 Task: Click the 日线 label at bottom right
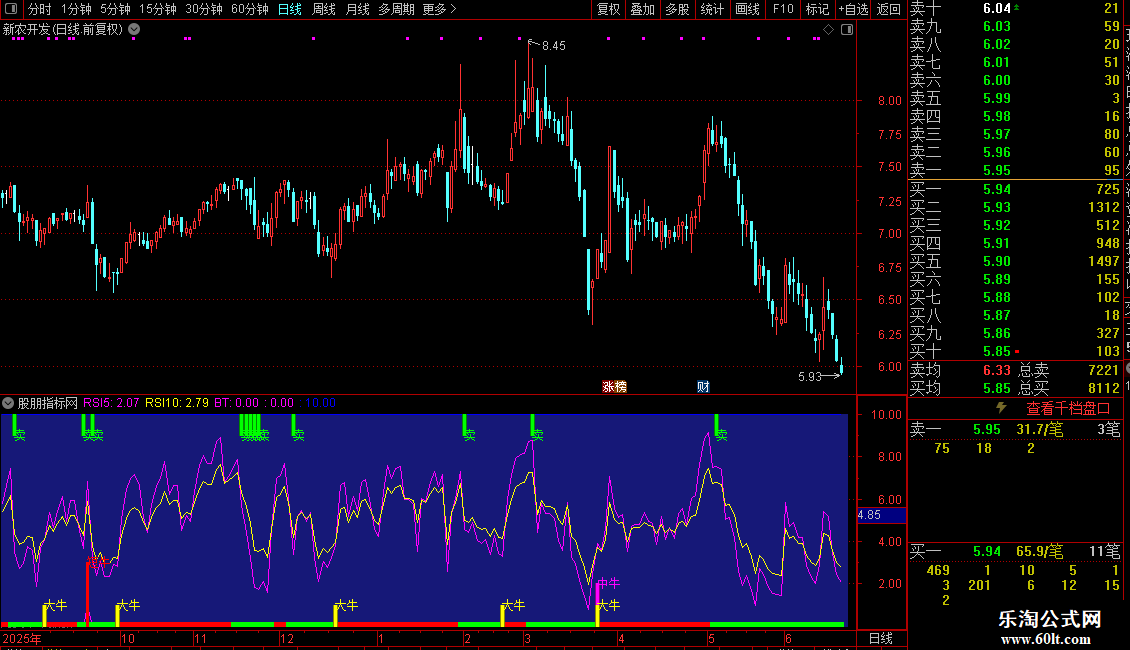(881, 638)
